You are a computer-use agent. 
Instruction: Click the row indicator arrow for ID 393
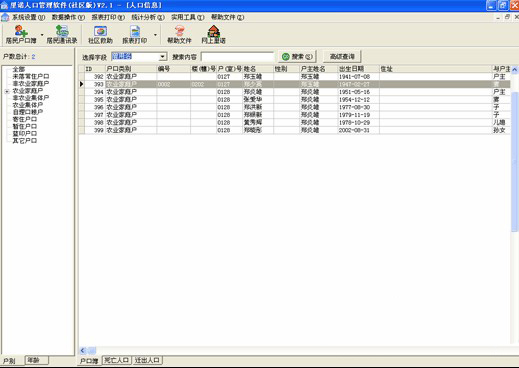tap(81, 84)
